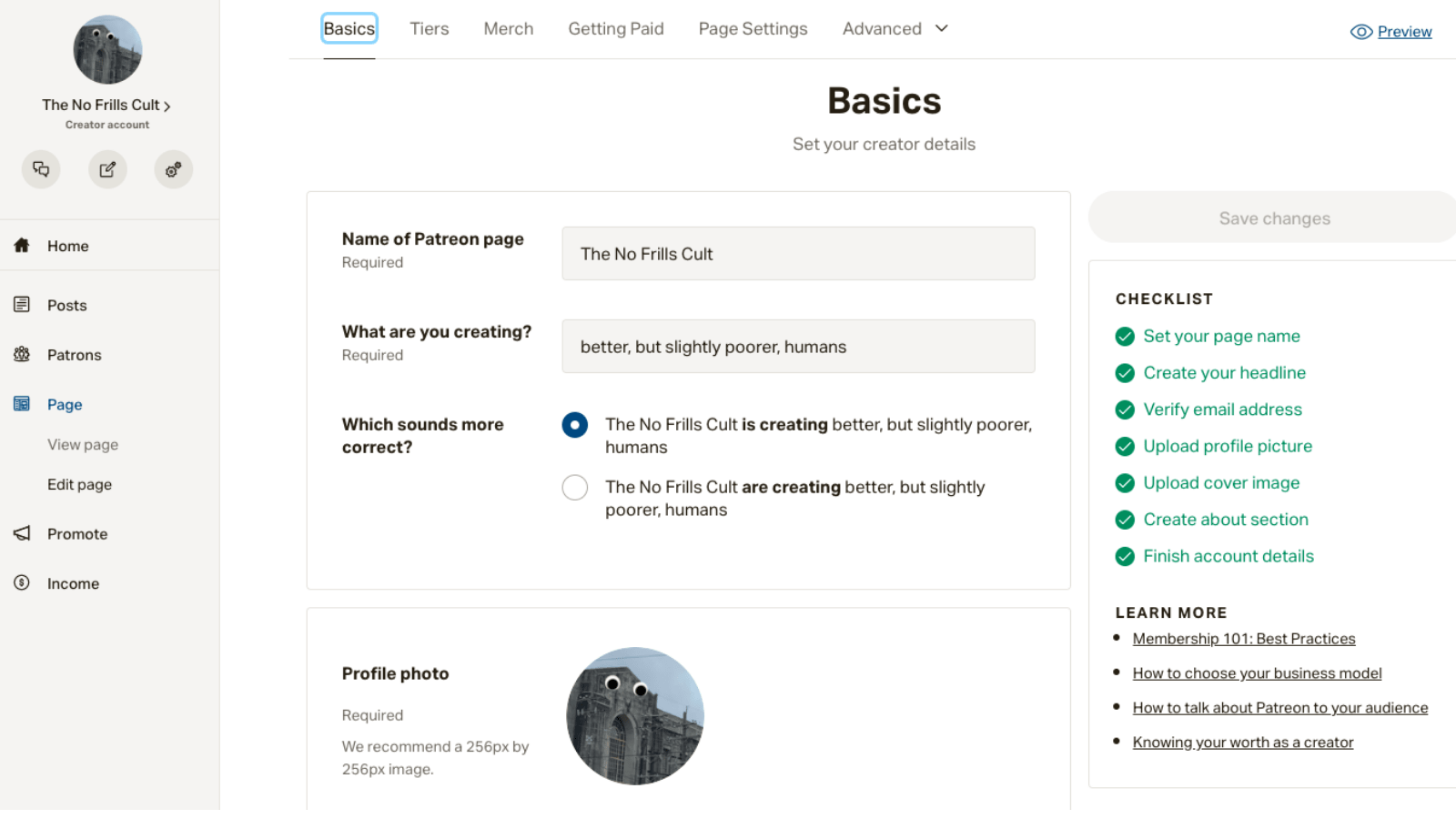Viewport: 1456px width, 819px height.
Task: Open 'Knowing your worth as a creator' link
Action: [x=1243, y=743]
